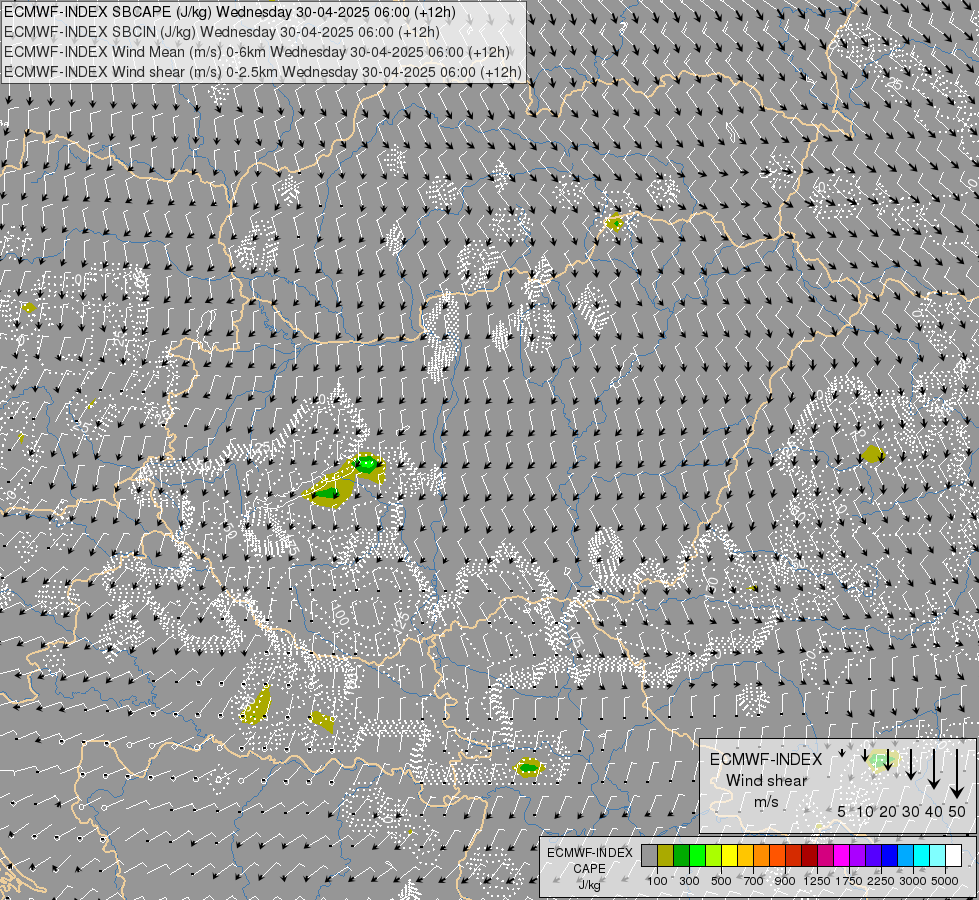This screenshot has height=900, width=979.
Task: Click the 900 tick label in CAPE legend
Action: click(785, 881)
